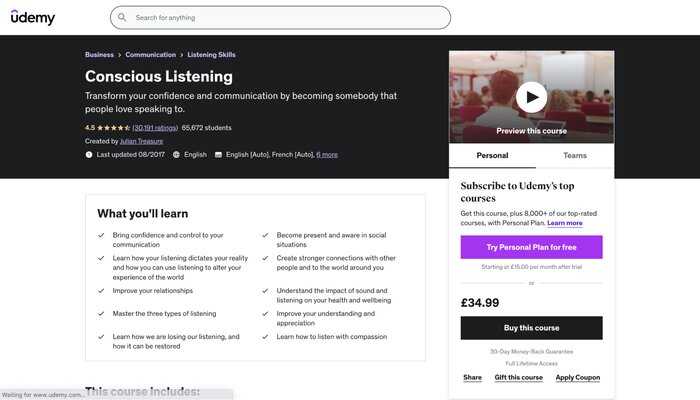Show 6 more subtitle languages

point(327,154)
